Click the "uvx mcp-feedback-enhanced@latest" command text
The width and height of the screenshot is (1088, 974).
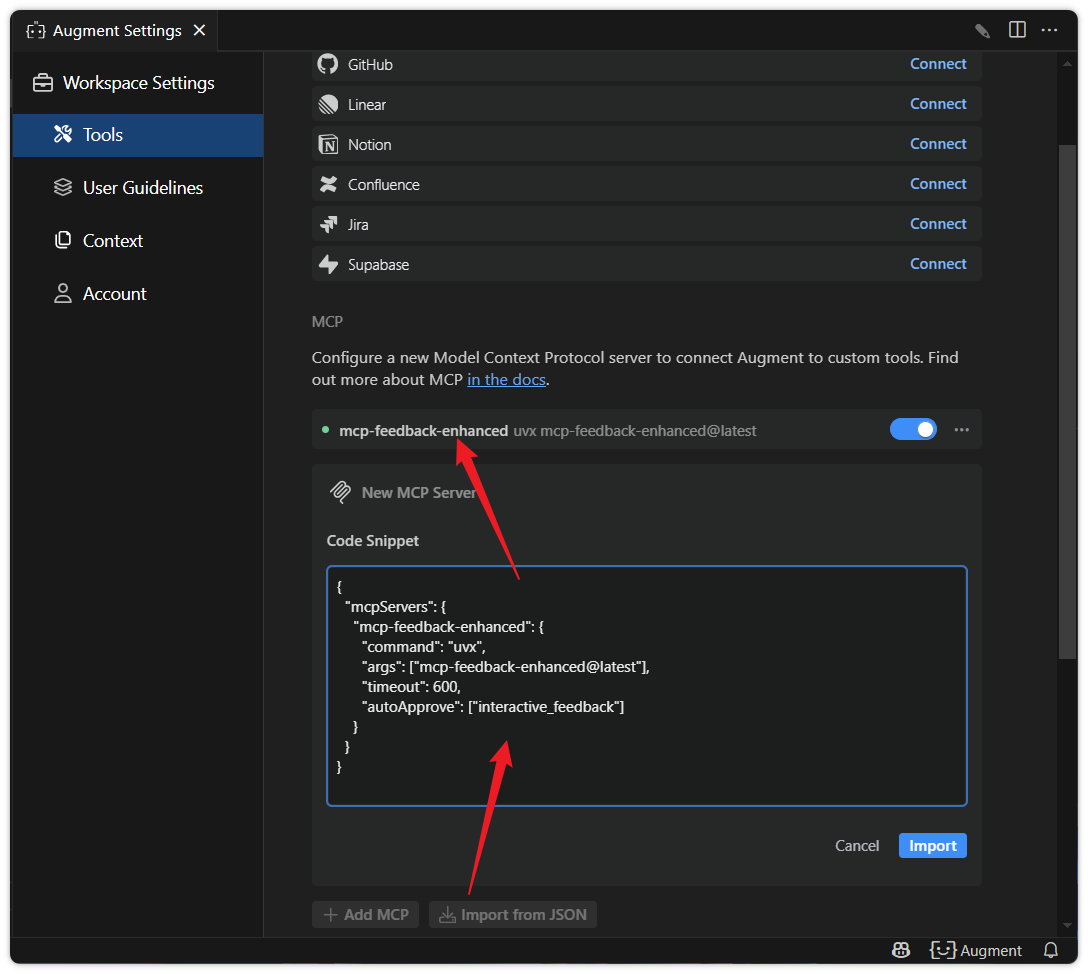pyautogui.click(x=635, y=431)
